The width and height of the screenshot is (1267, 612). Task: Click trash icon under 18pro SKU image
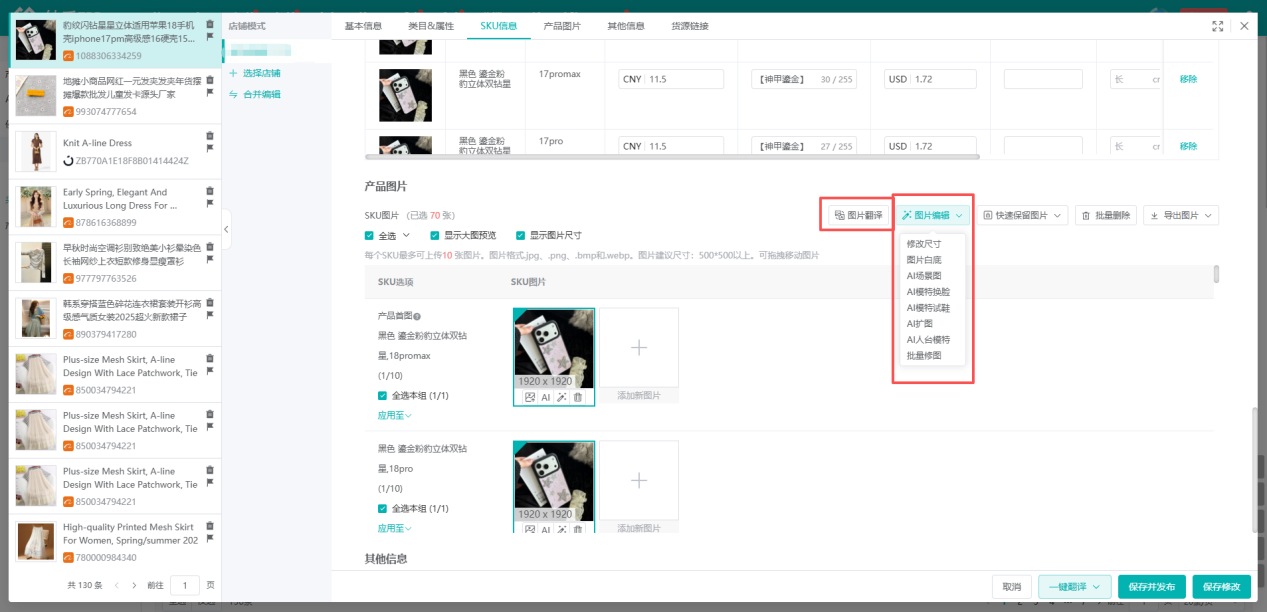578,528
